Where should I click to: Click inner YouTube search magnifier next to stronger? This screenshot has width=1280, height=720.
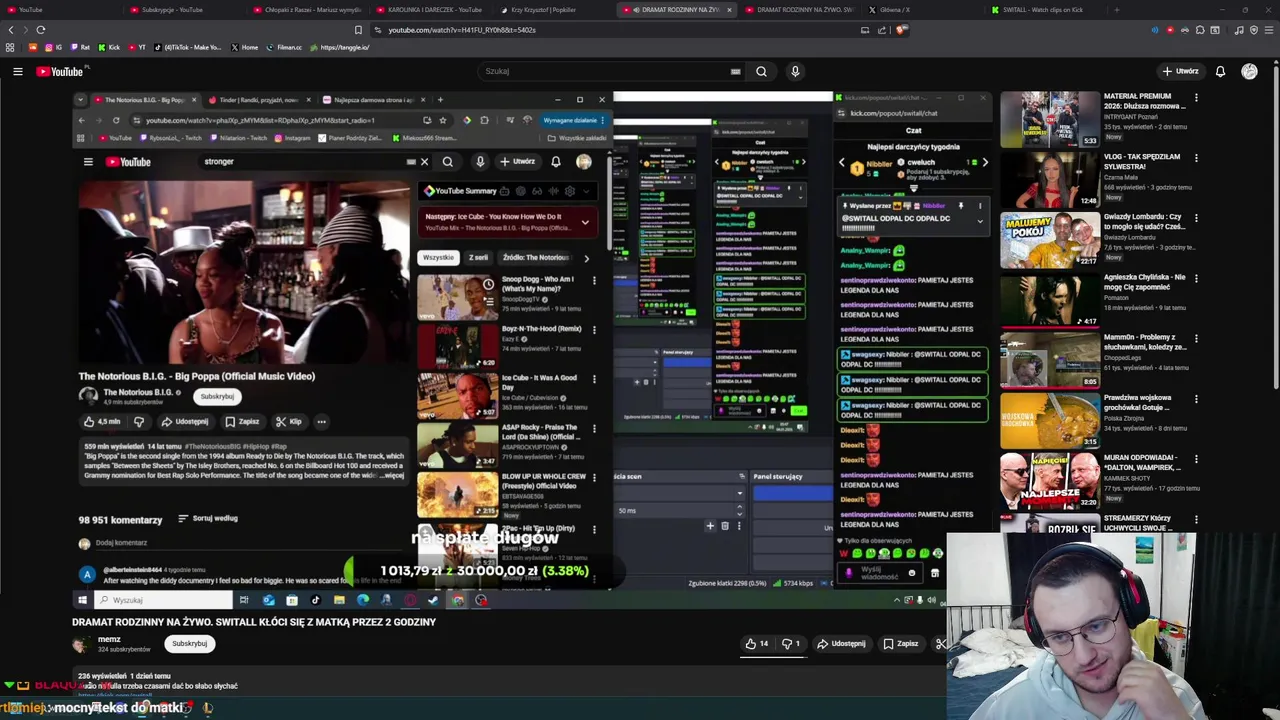448,162
